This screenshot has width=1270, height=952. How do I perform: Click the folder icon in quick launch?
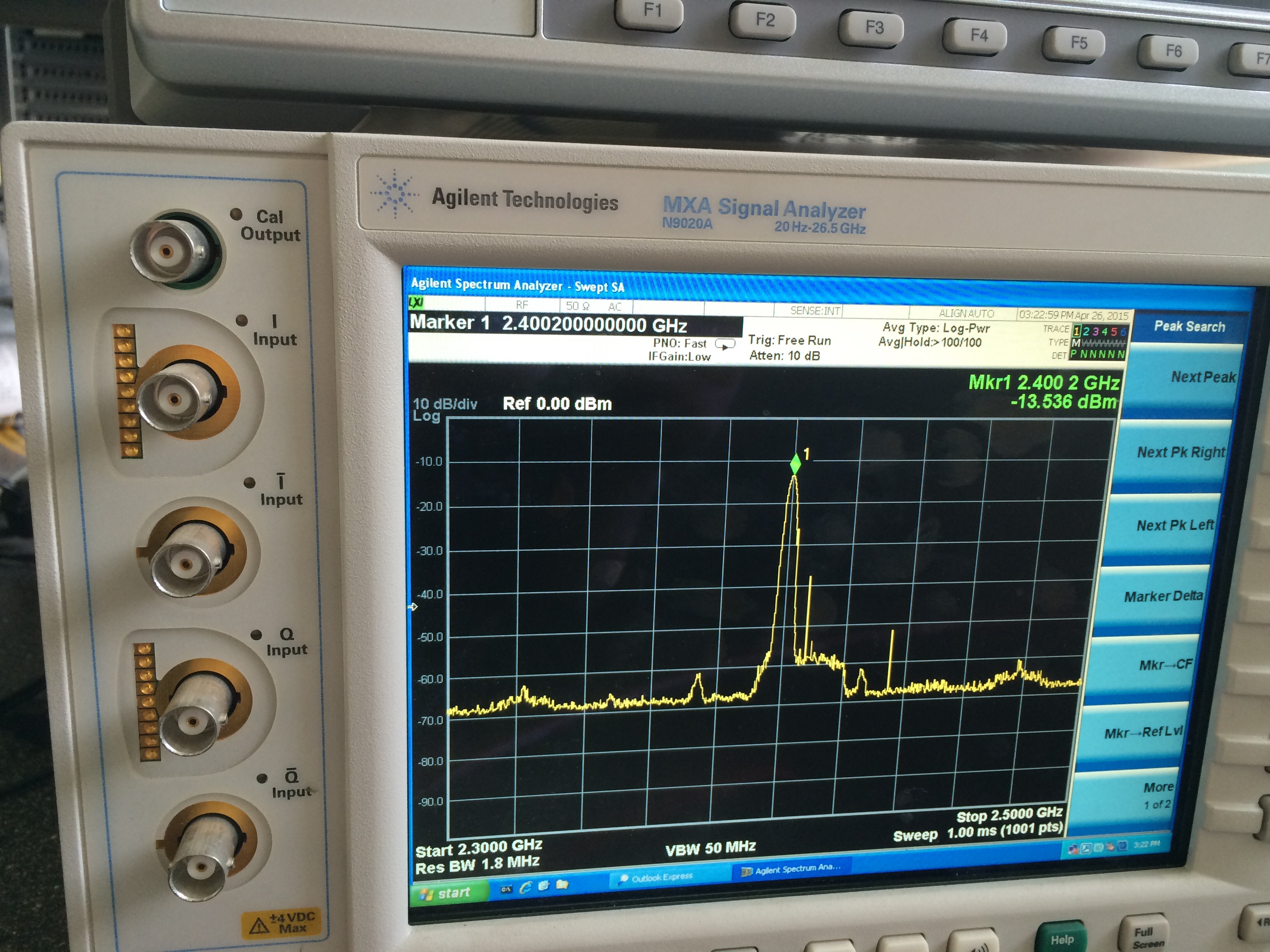point(562,885)
